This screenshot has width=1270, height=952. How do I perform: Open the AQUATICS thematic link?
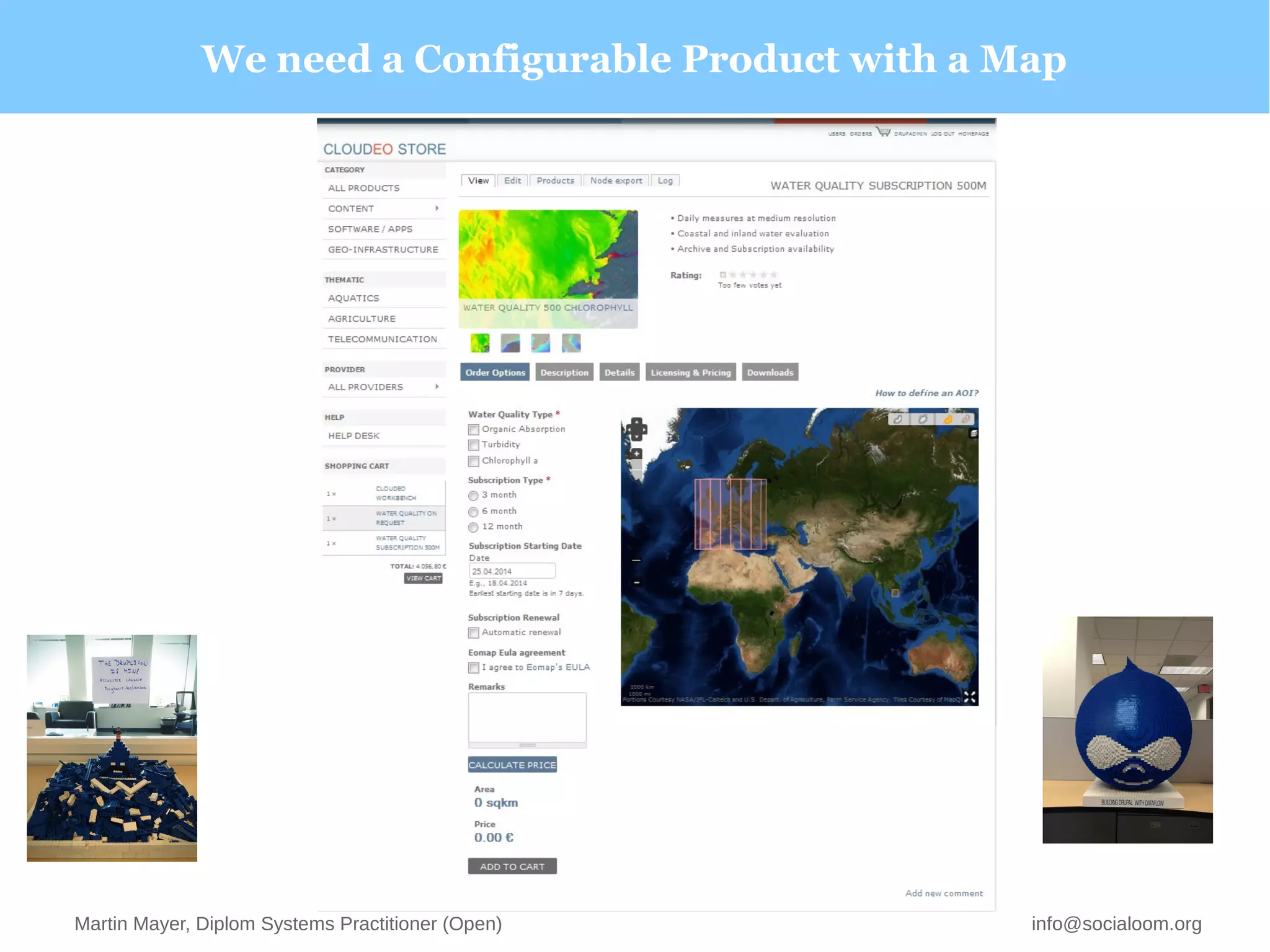click(353, 298)
